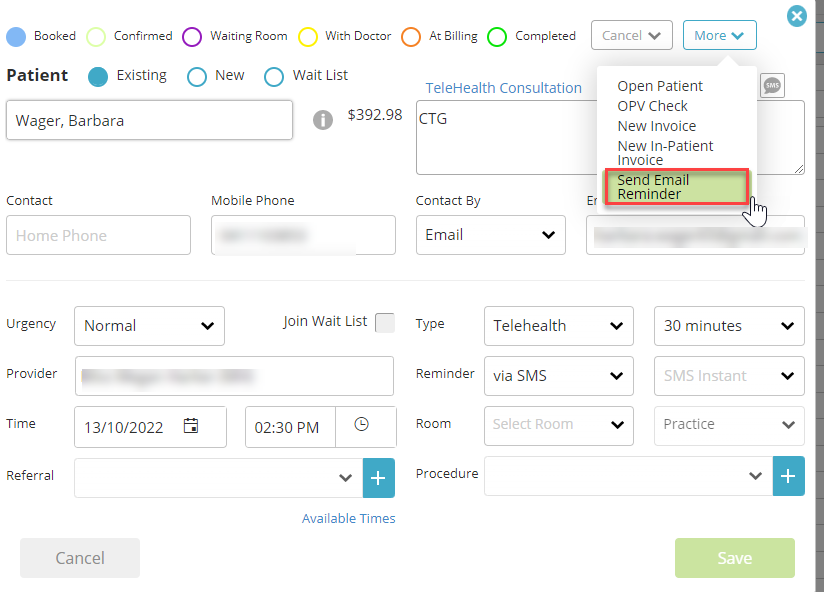Click the green Save button
The image size is (824, 592).
click(735, 558)
